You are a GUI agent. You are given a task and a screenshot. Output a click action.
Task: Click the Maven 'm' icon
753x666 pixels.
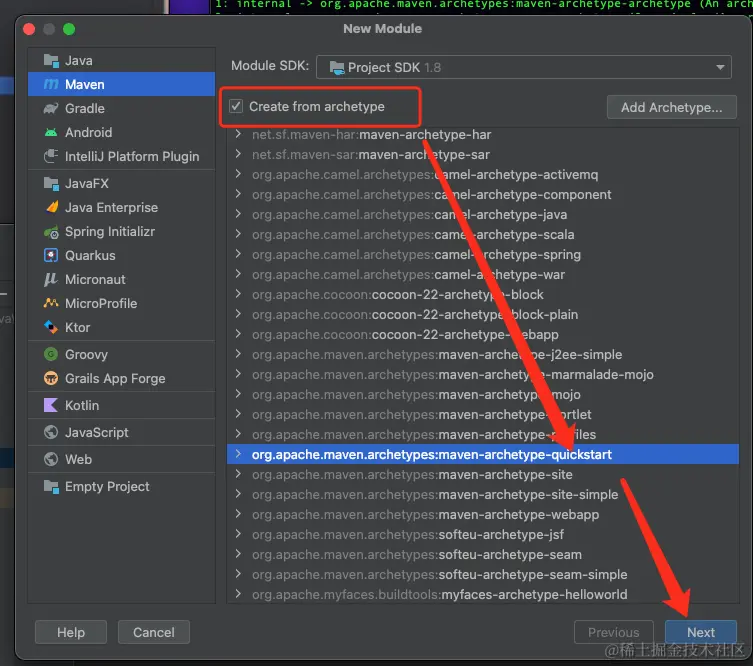51,85
